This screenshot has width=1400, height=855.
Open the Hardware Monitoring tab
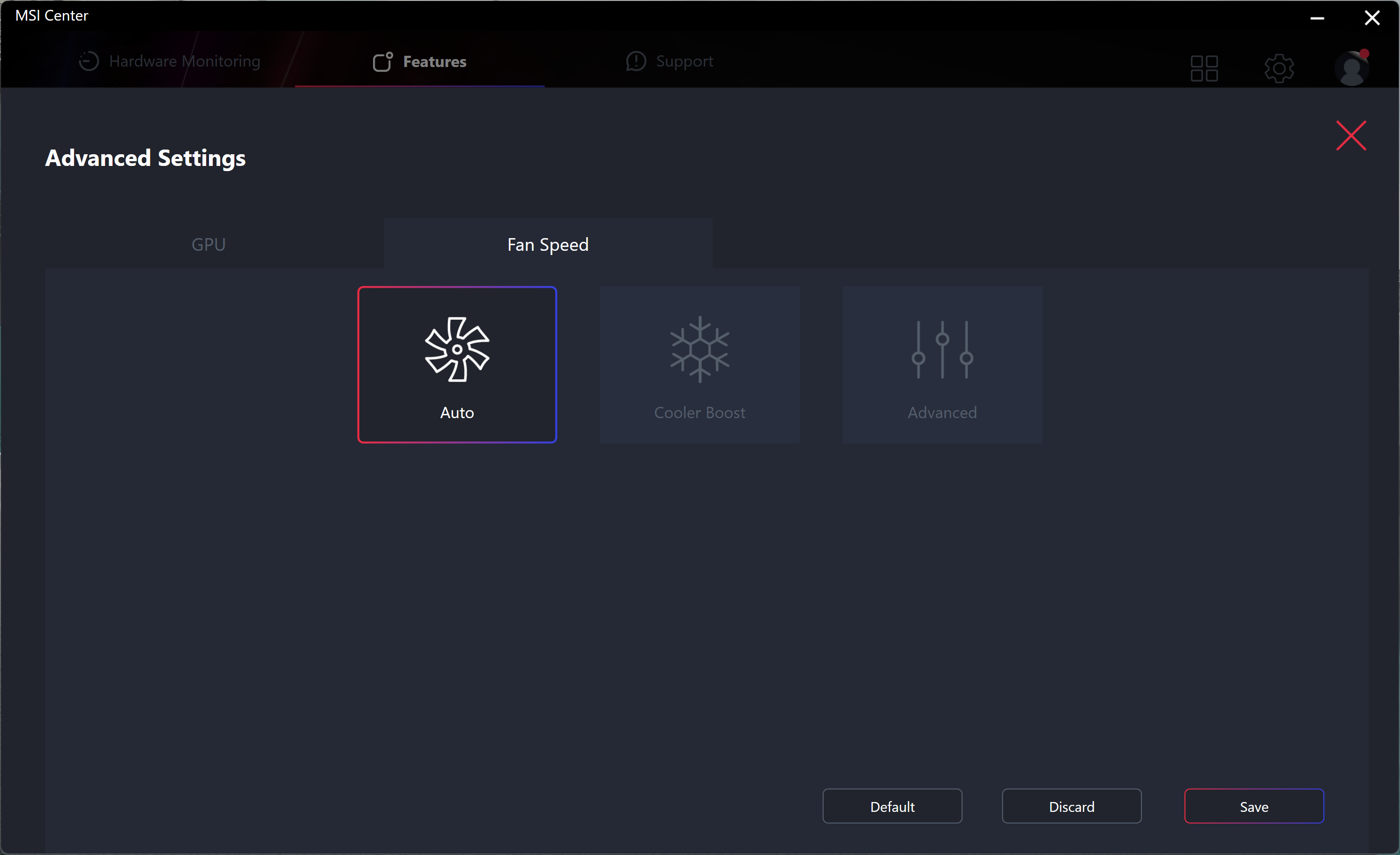pos(169,61)
